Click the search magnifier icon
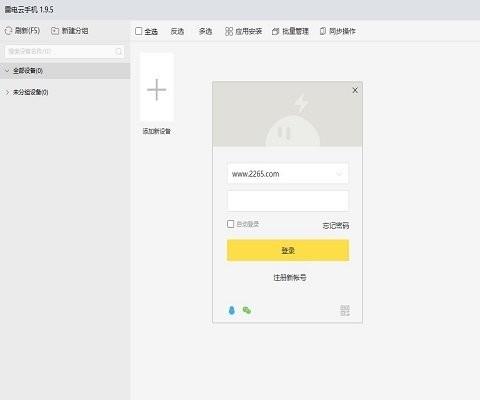This screenshot has height=400, width=480. 118,51
